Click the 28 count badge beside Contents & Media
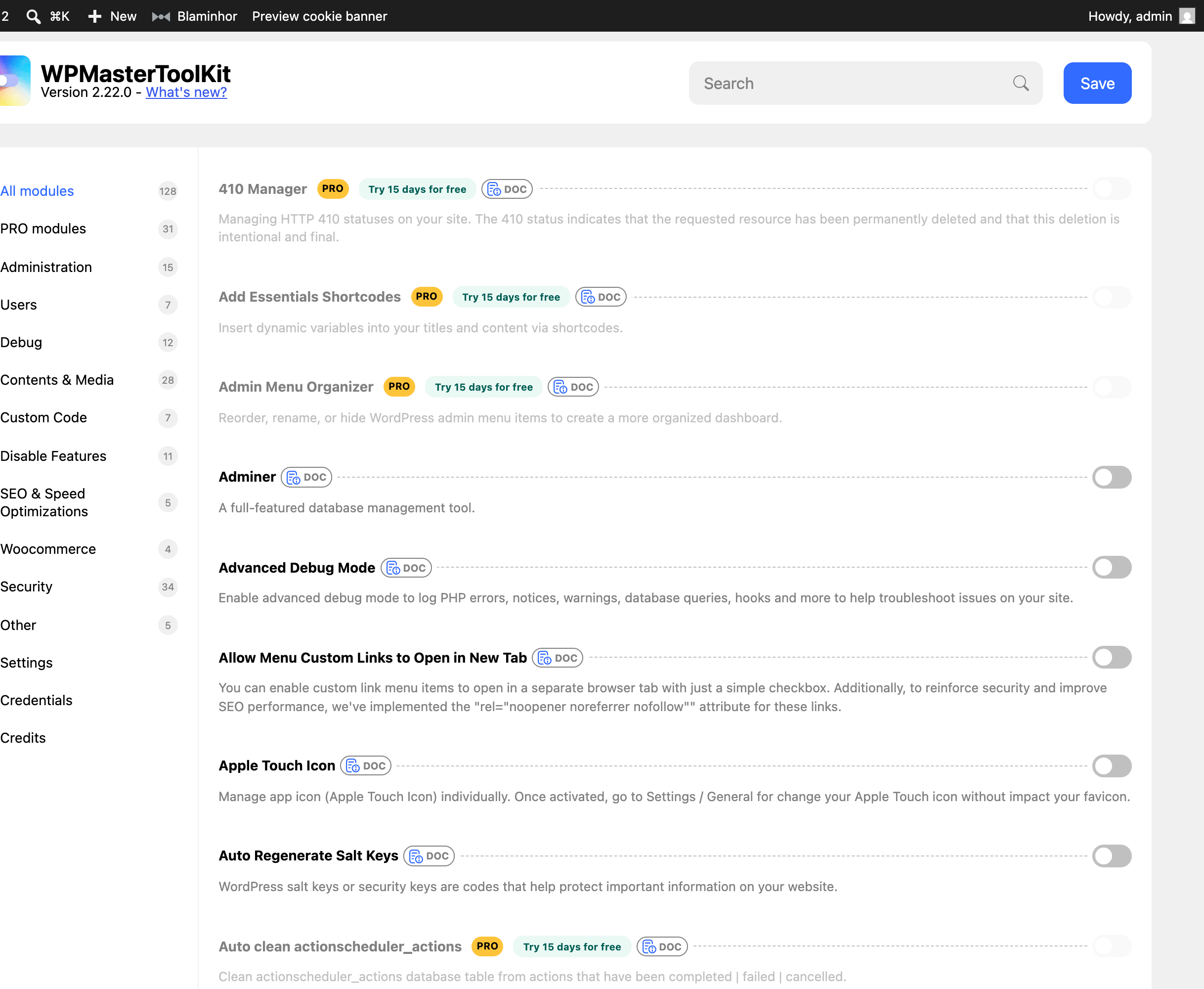This screenshot has width=1204, height=989. pos(168,380)
